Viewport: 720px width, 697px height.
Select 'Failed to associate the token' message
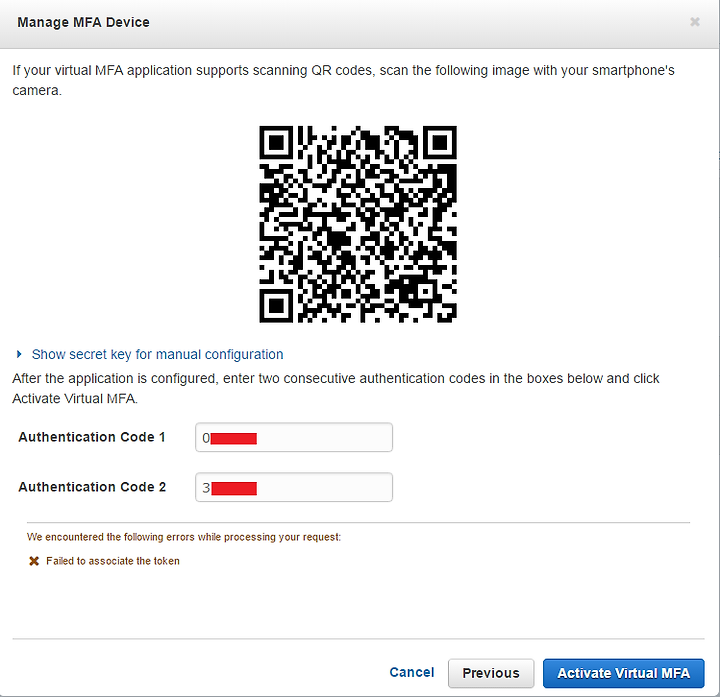113,561
